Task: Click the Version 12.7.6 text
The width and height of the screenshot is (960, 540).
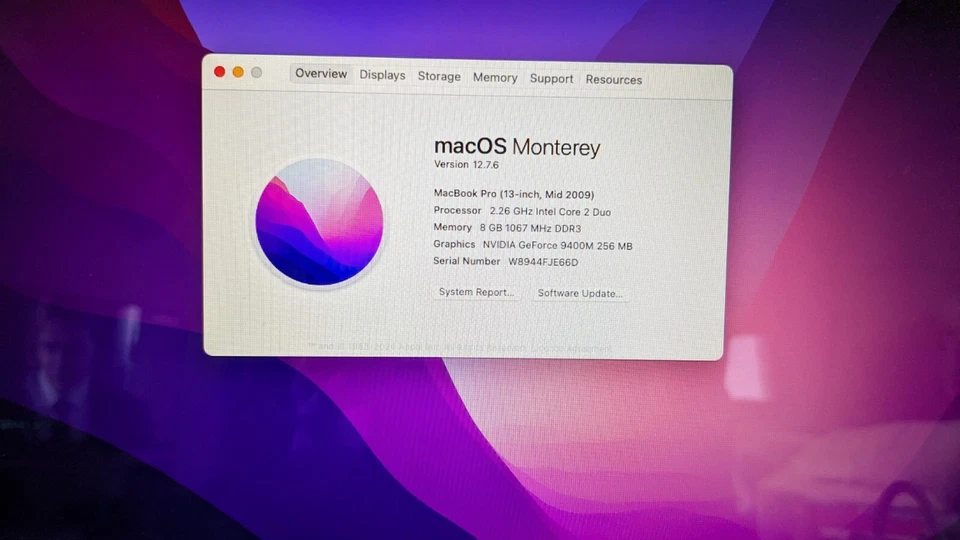Action: [x=466, y=165]
